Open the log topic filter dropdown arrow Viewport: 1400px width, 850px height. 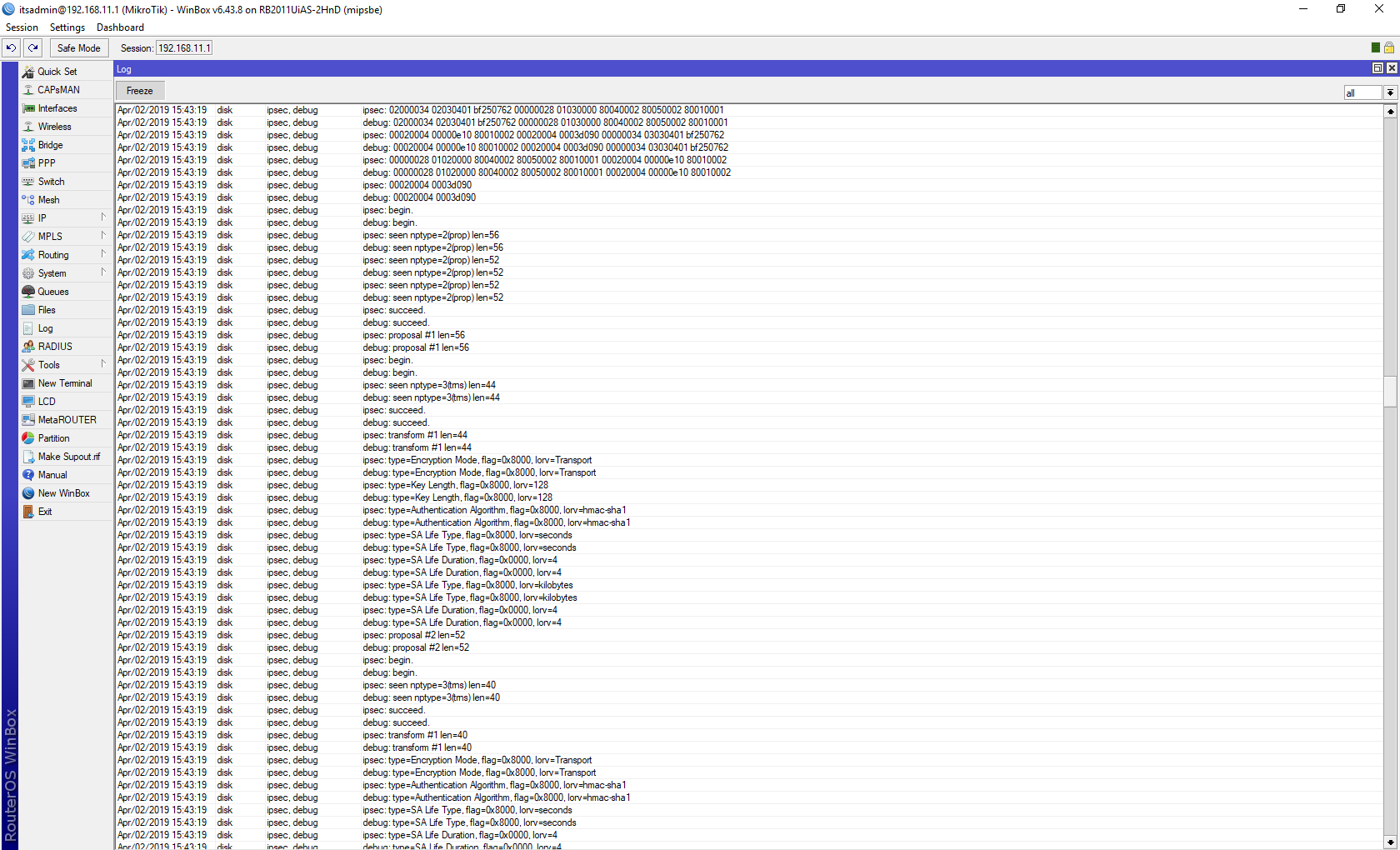(1390, 93)
